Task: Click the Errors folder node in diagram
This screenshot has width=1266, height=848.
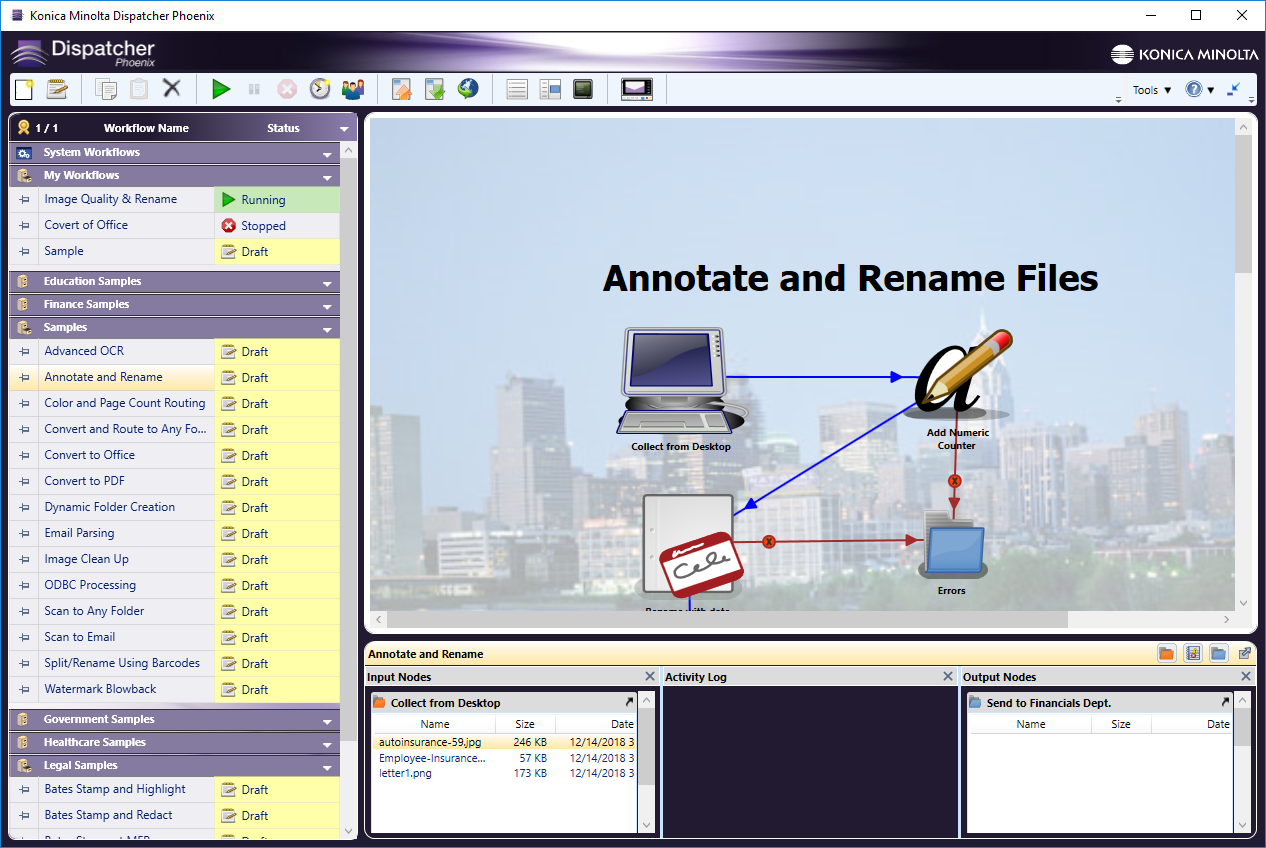Action: coord(952,546)
